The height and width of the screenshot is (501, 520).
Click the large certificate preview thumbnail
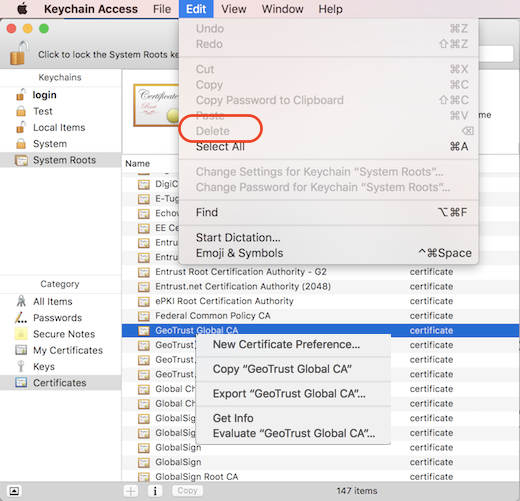tap(156, 105)
